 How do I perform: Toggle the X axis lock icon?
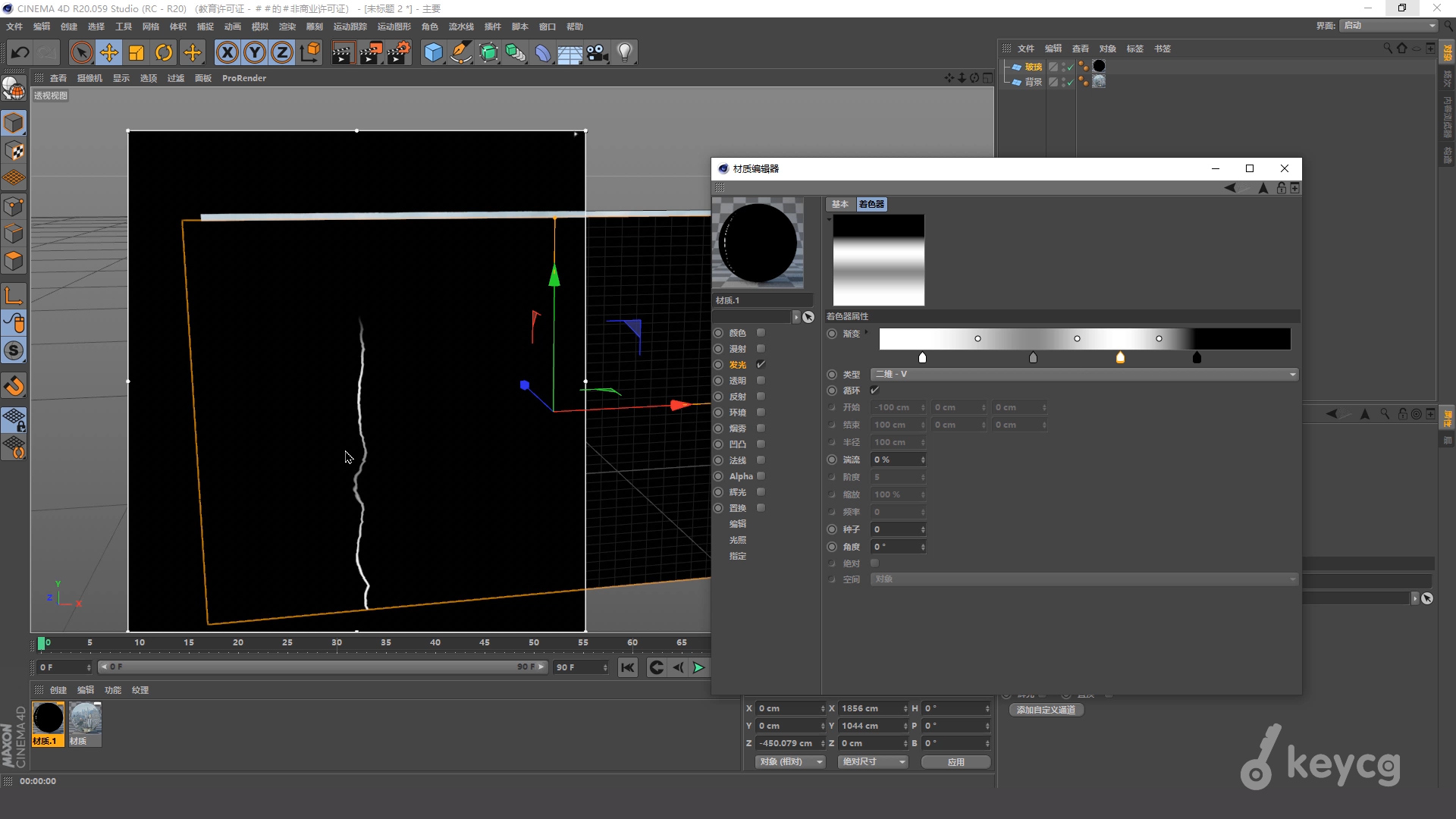coord(227,52)
